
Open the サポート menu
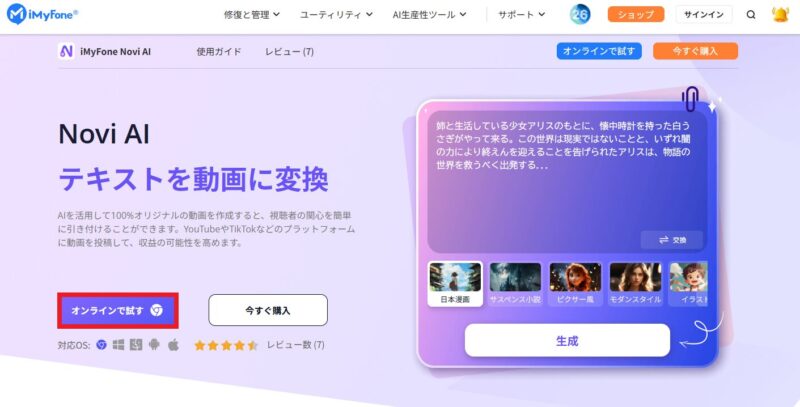[521, 15]
